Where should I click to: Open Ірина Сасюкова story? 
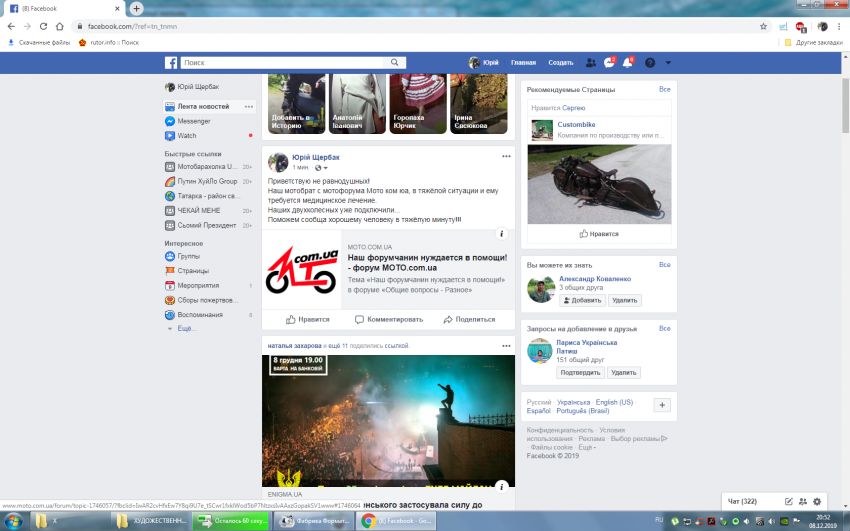[x=479, y=103]
